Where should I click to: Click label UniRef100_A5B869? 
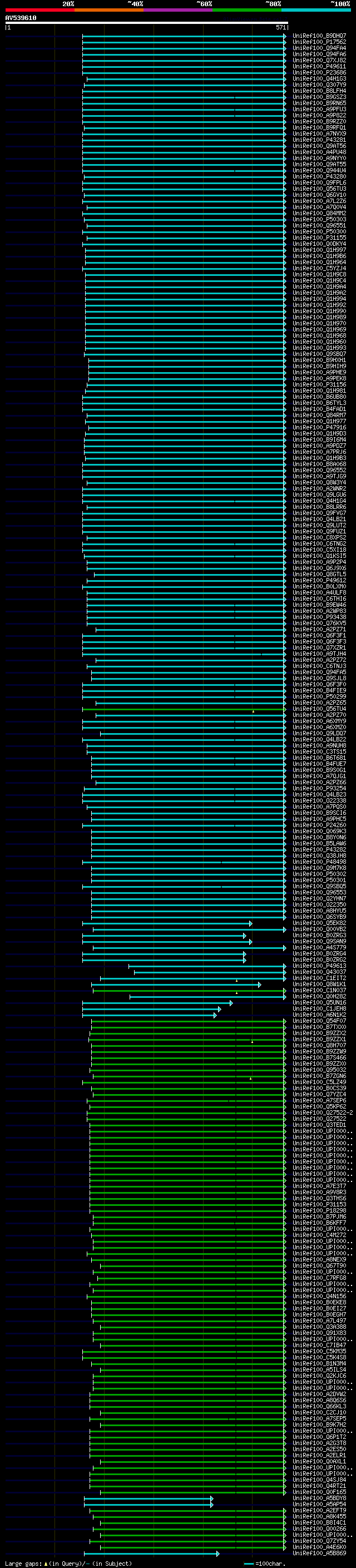pyautogui.click(x=319, y=1553)
